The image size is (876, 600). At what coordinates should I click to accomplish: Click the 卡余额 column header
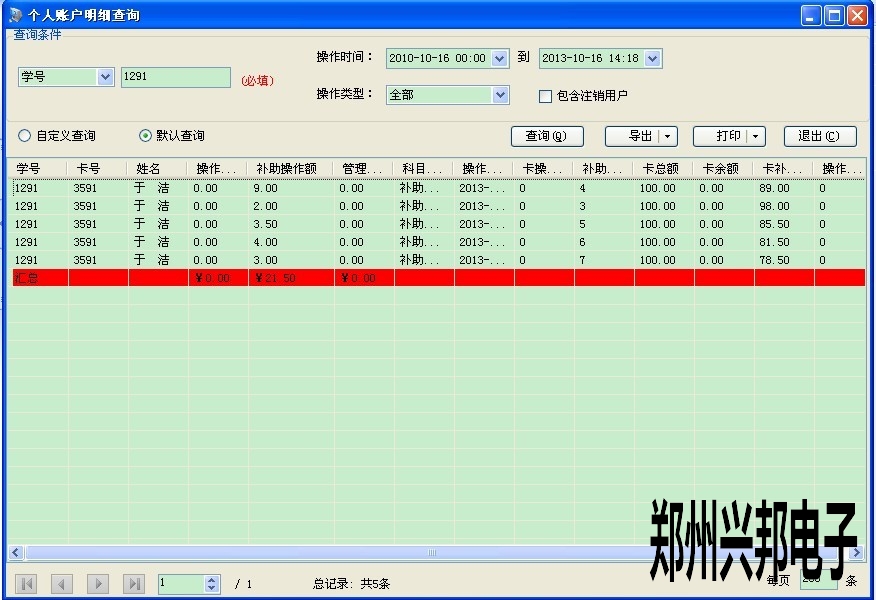[723, 169]
